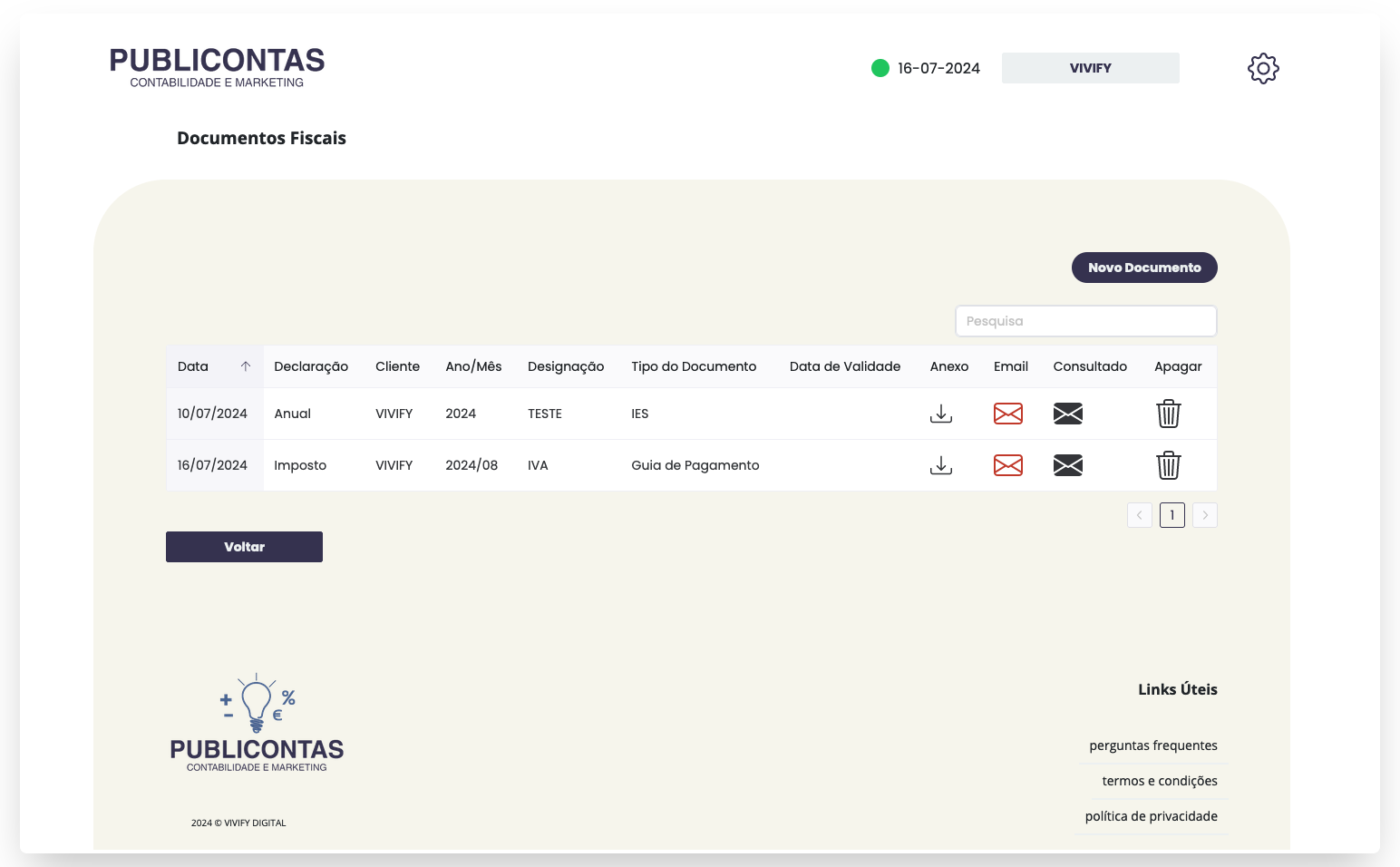
Task: Click consulted envelope icon in IES row
Action: 1067,414
